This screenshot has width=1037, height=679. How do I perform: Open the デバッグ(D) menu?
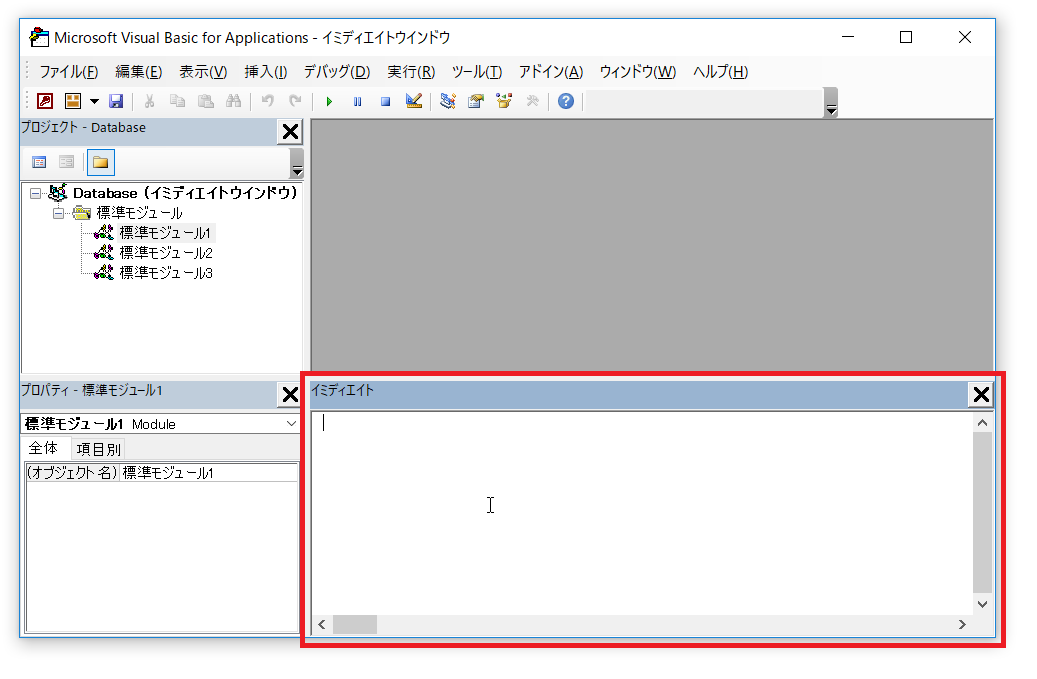coord(337,71)
